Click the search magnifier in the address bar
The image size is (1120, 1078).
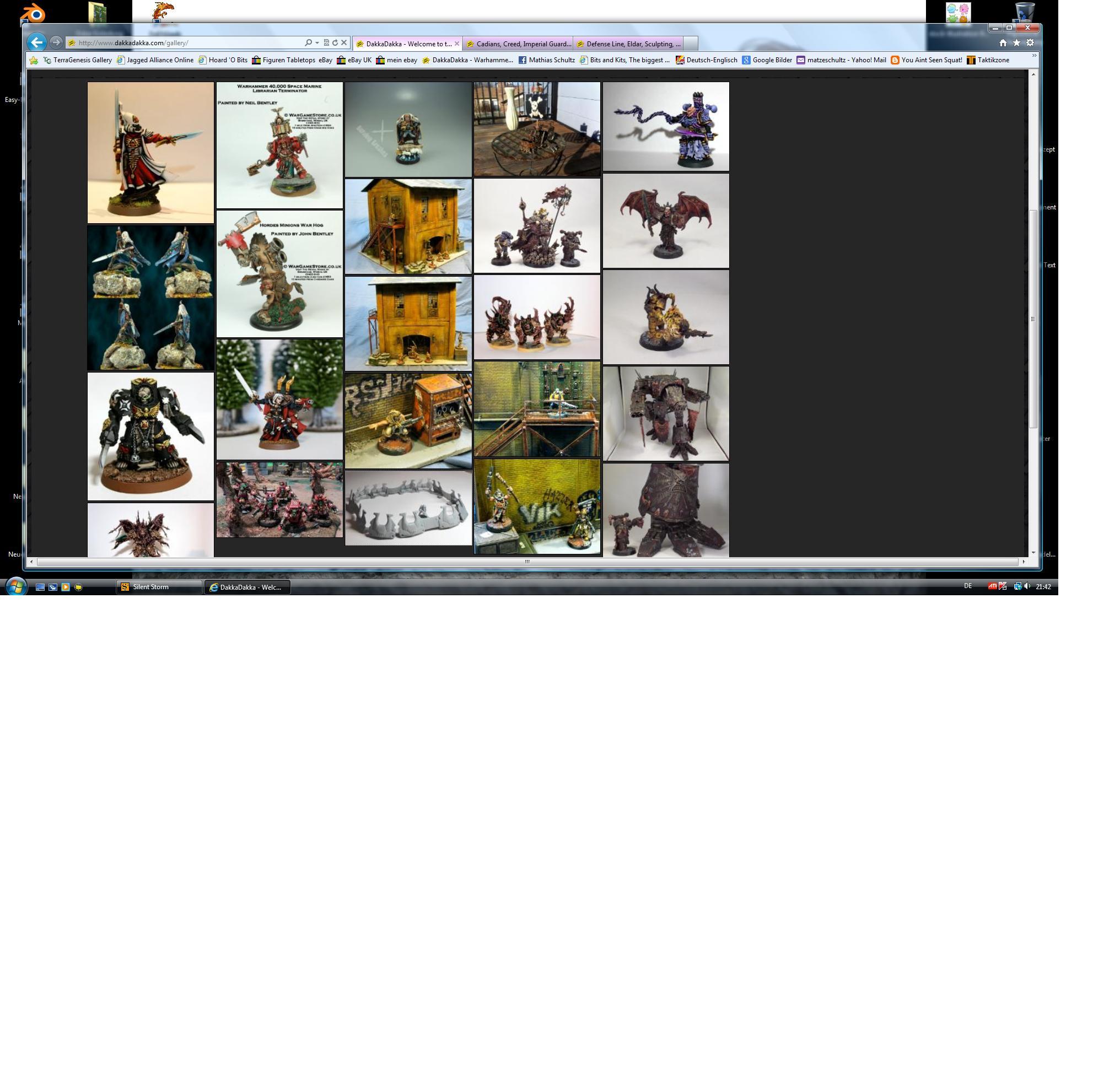[x=309, y=43]
